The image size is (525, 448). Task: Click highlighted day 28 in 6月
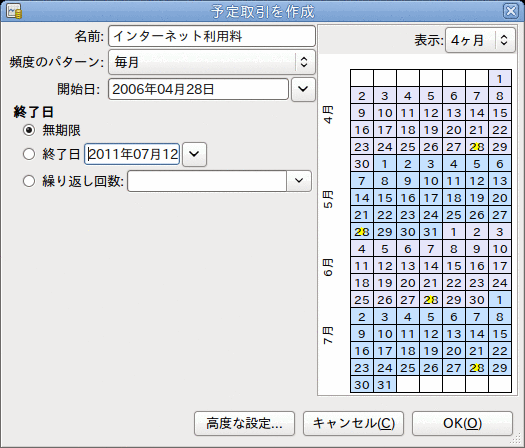click(431, 300)
